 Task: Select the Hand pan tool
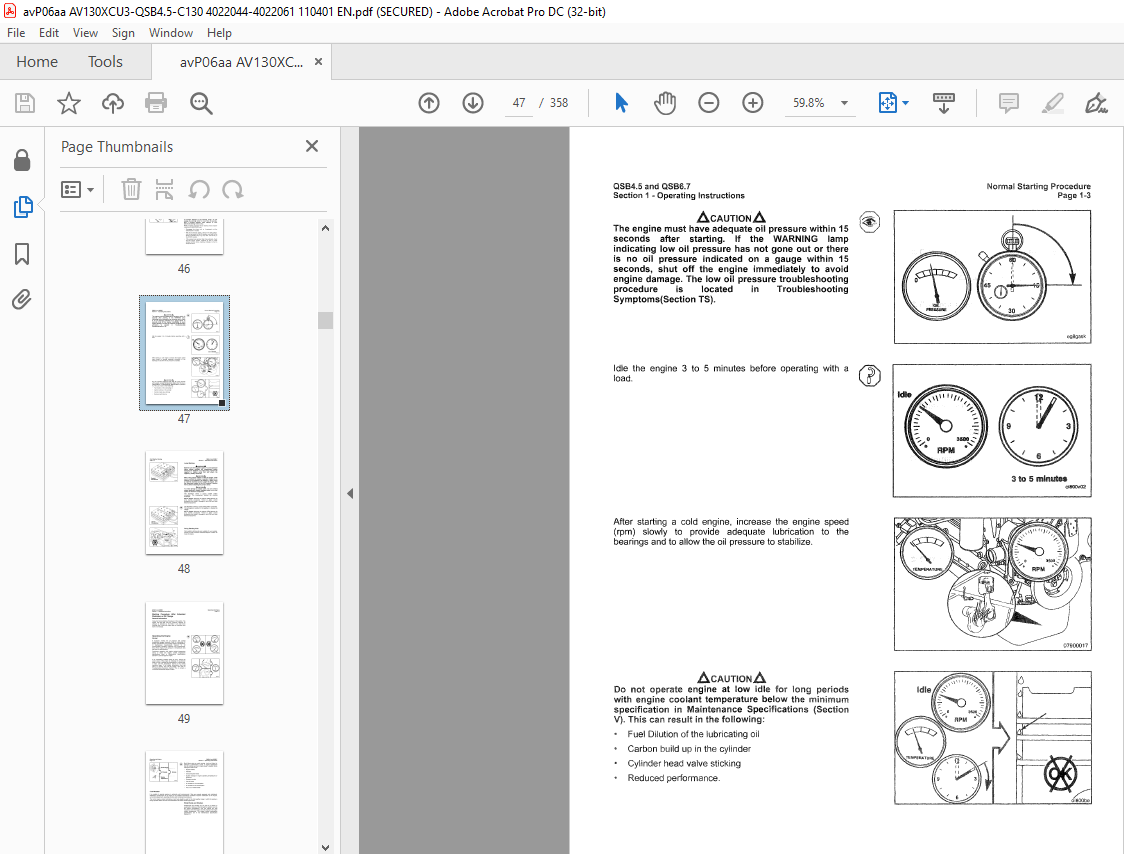click(x=665, y=103)
